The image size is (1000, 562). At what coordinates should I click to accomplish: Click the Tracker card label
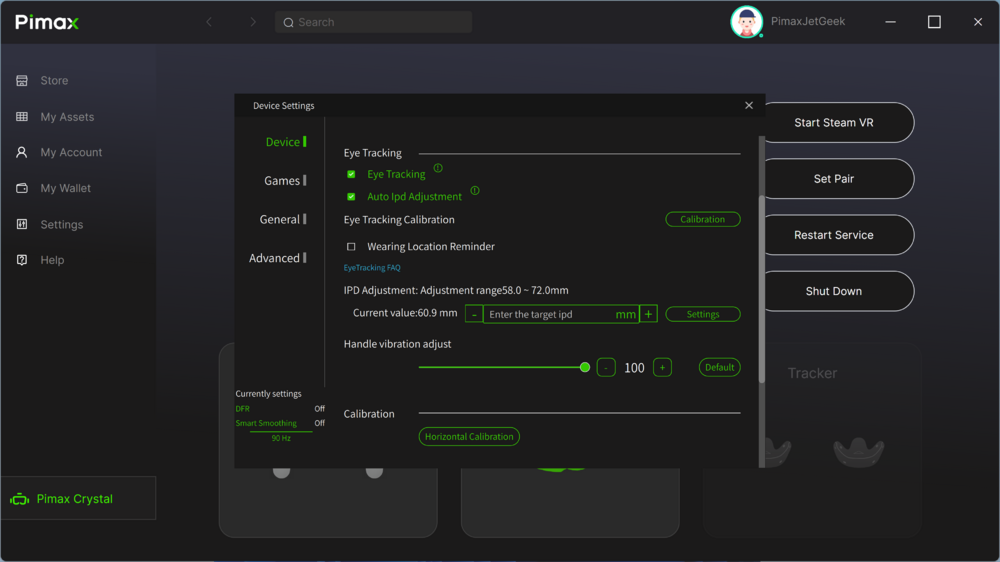pyautogui.click(x=812, y=373)
